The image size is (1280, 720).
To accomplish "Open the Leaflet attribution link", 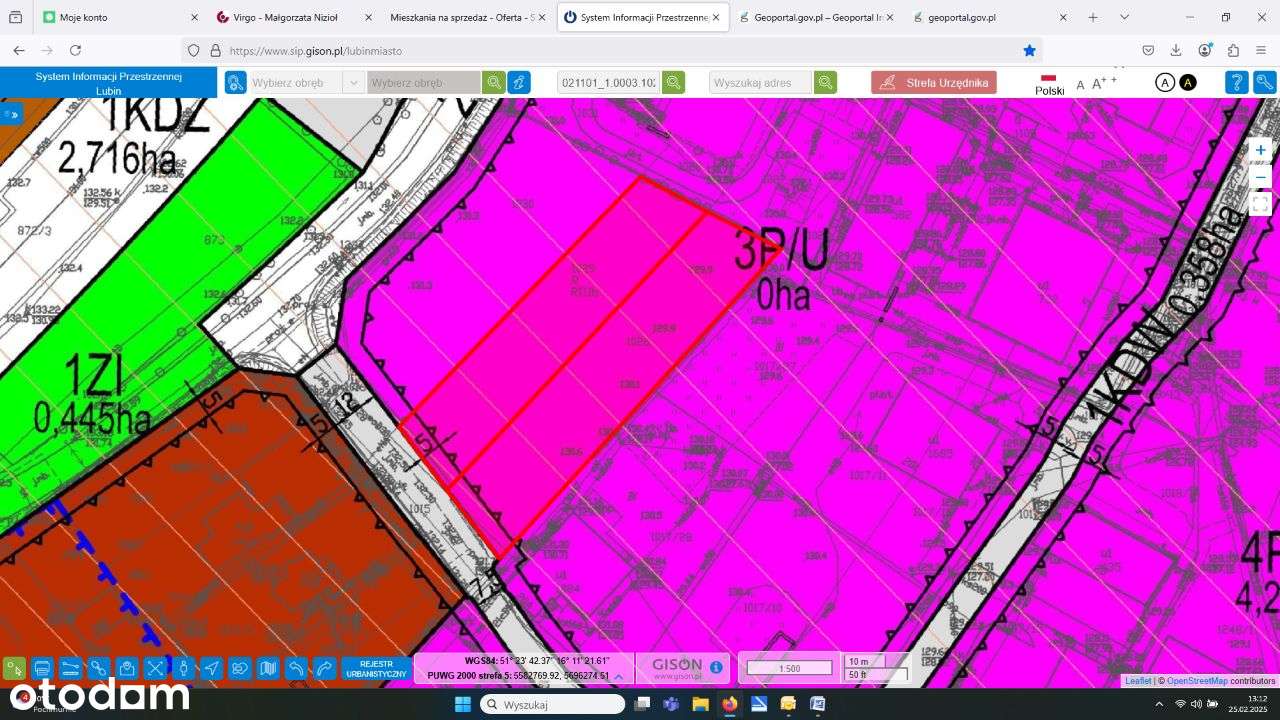I will [x=1138, y=681].
